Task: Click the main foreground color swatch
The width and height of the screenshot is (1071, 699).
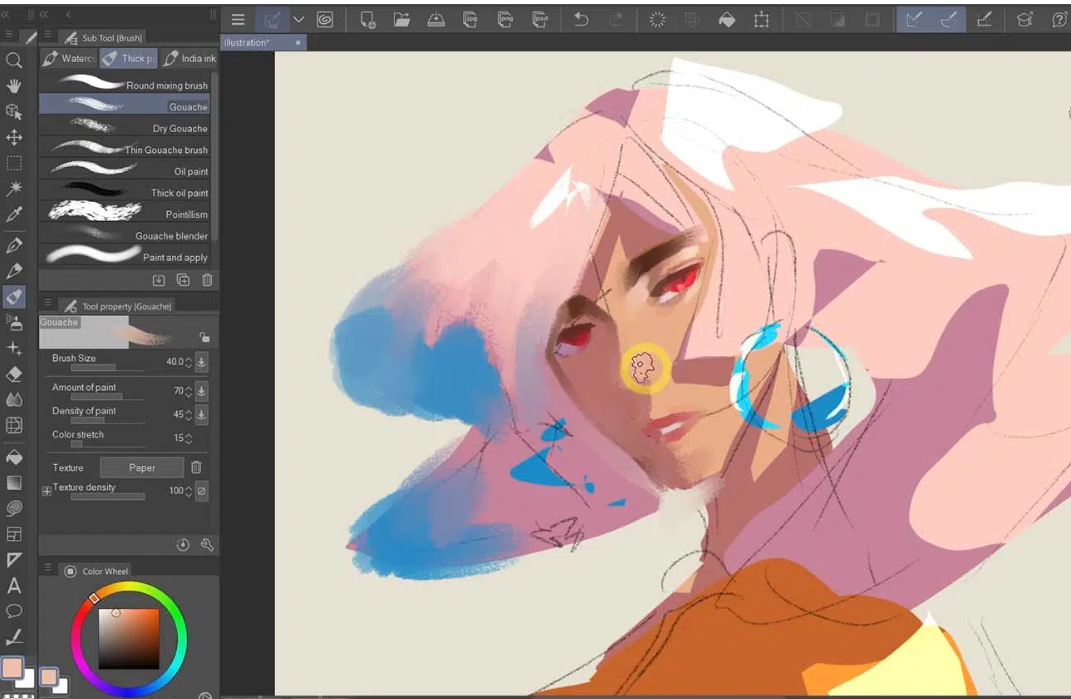Action: (12, 668)
